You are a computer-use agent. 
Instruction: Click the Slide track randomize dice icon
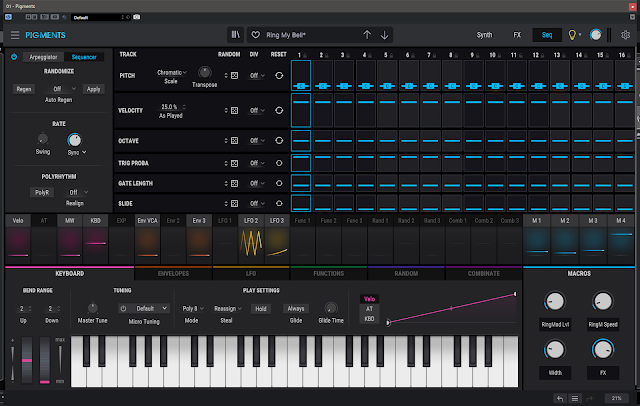click(235, 204)
